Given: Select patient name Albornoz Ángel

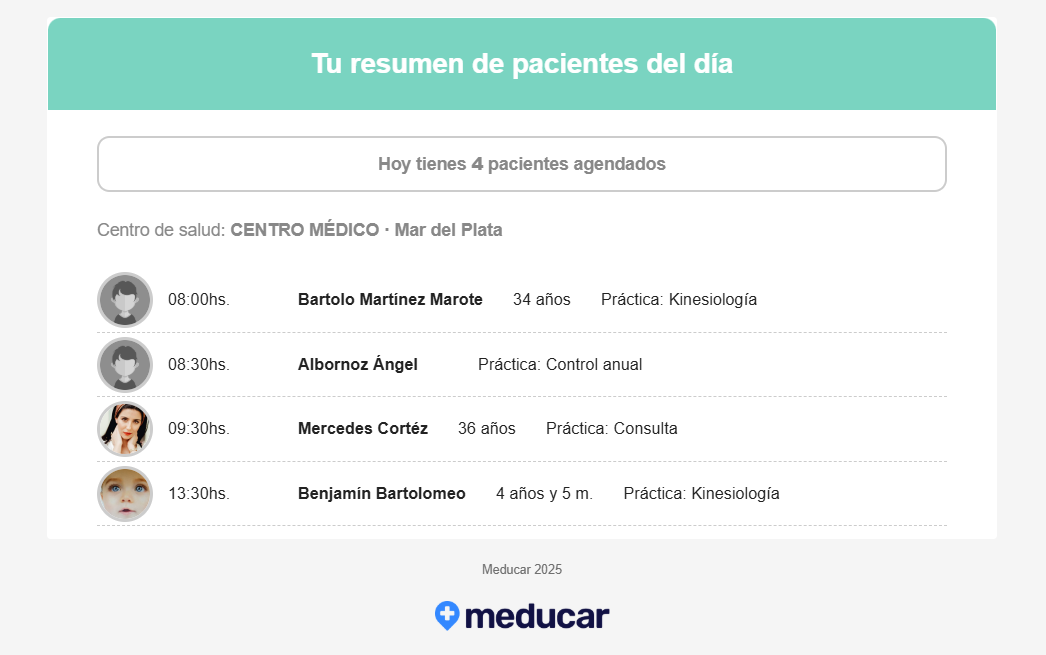Looking at the screenshot, I should click(x=358, y=364).
